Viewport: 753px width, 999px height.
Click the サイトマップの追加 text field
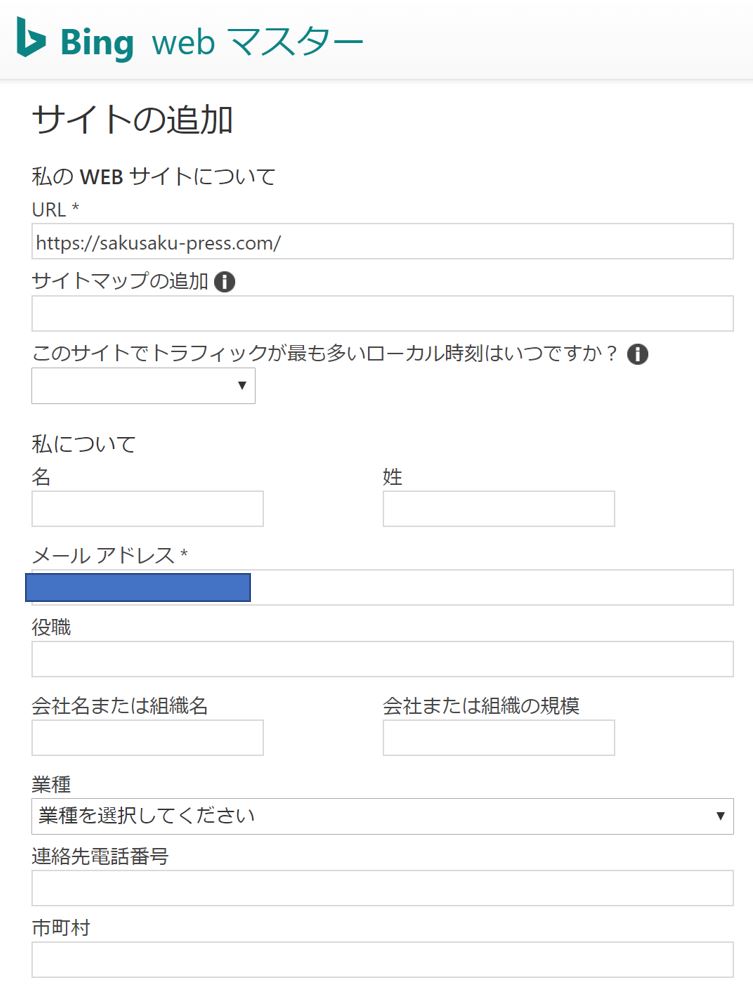[x=382, y=314]
